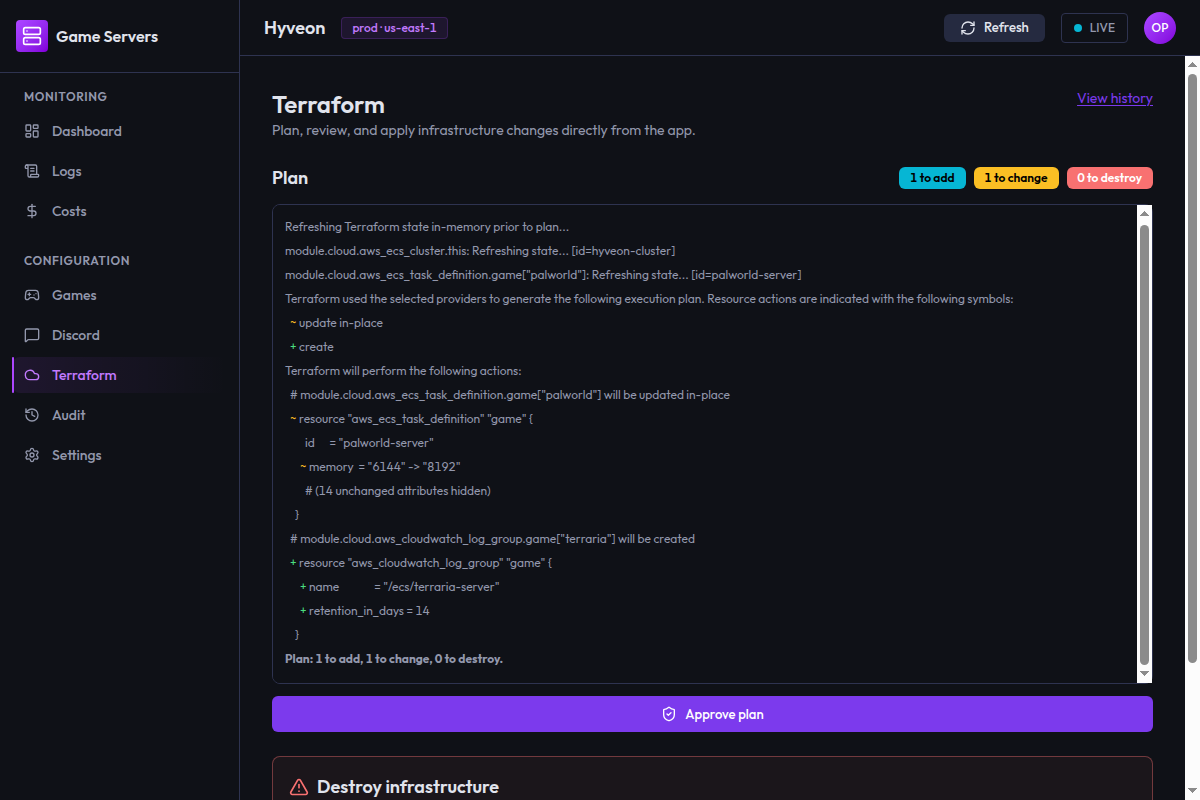Click the prod·us-east-1 environment tag

point(394,28)
